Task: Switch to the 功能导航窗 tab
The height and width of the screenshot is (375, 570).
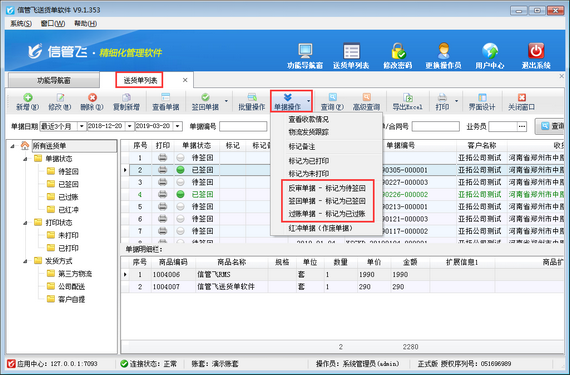Action: click(54, 80)
